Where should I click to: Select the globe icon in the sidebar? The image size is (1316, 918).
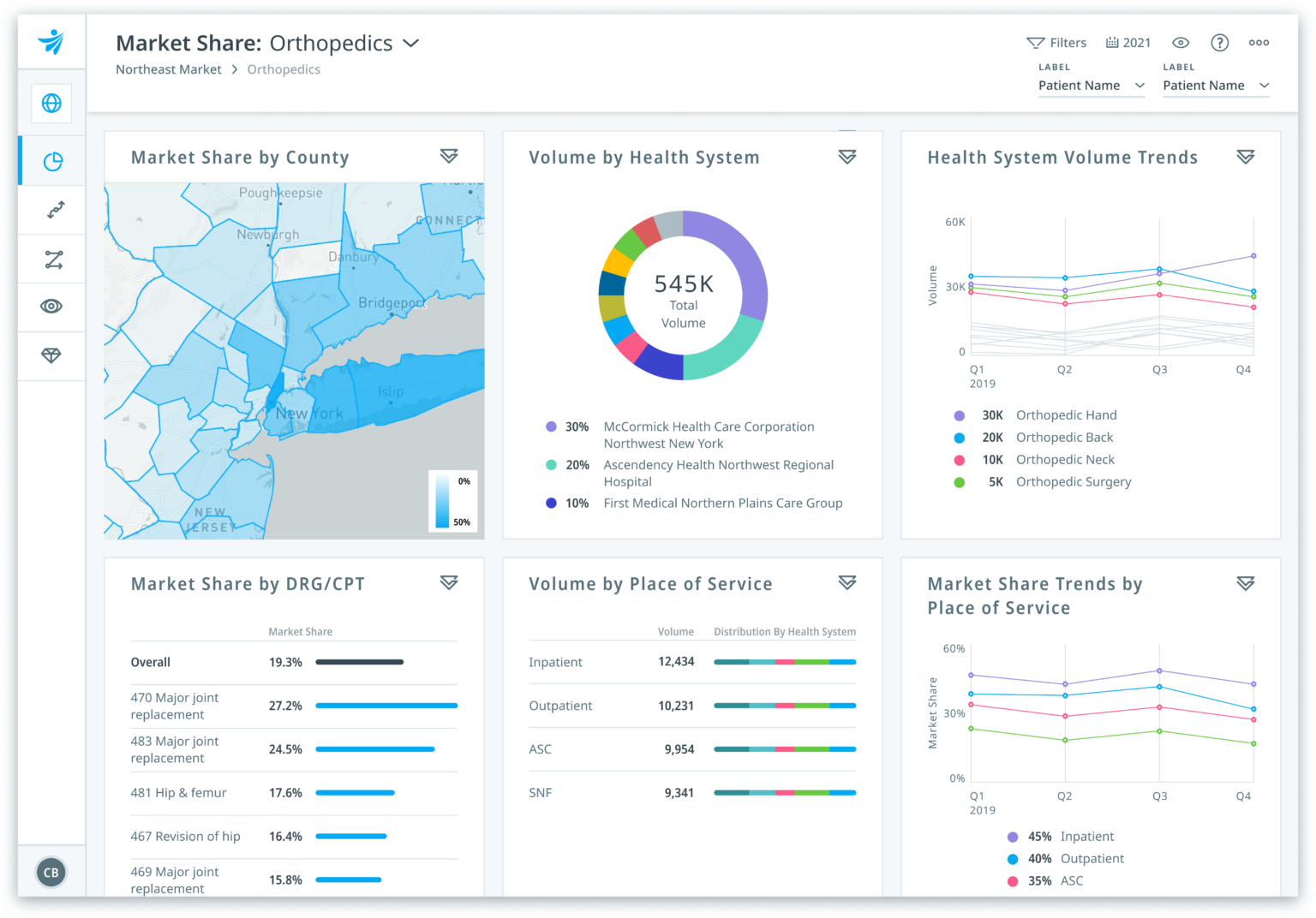point(51,103)
